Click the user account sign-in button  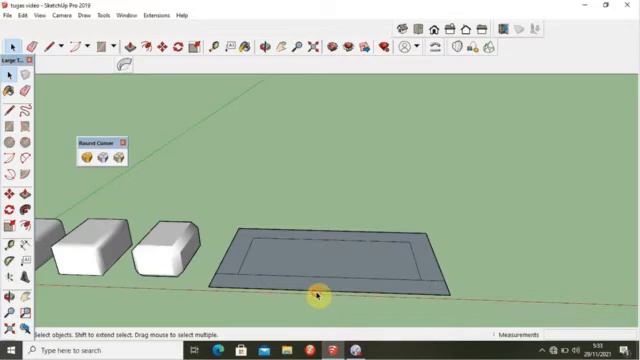click(x=404, y=47)
